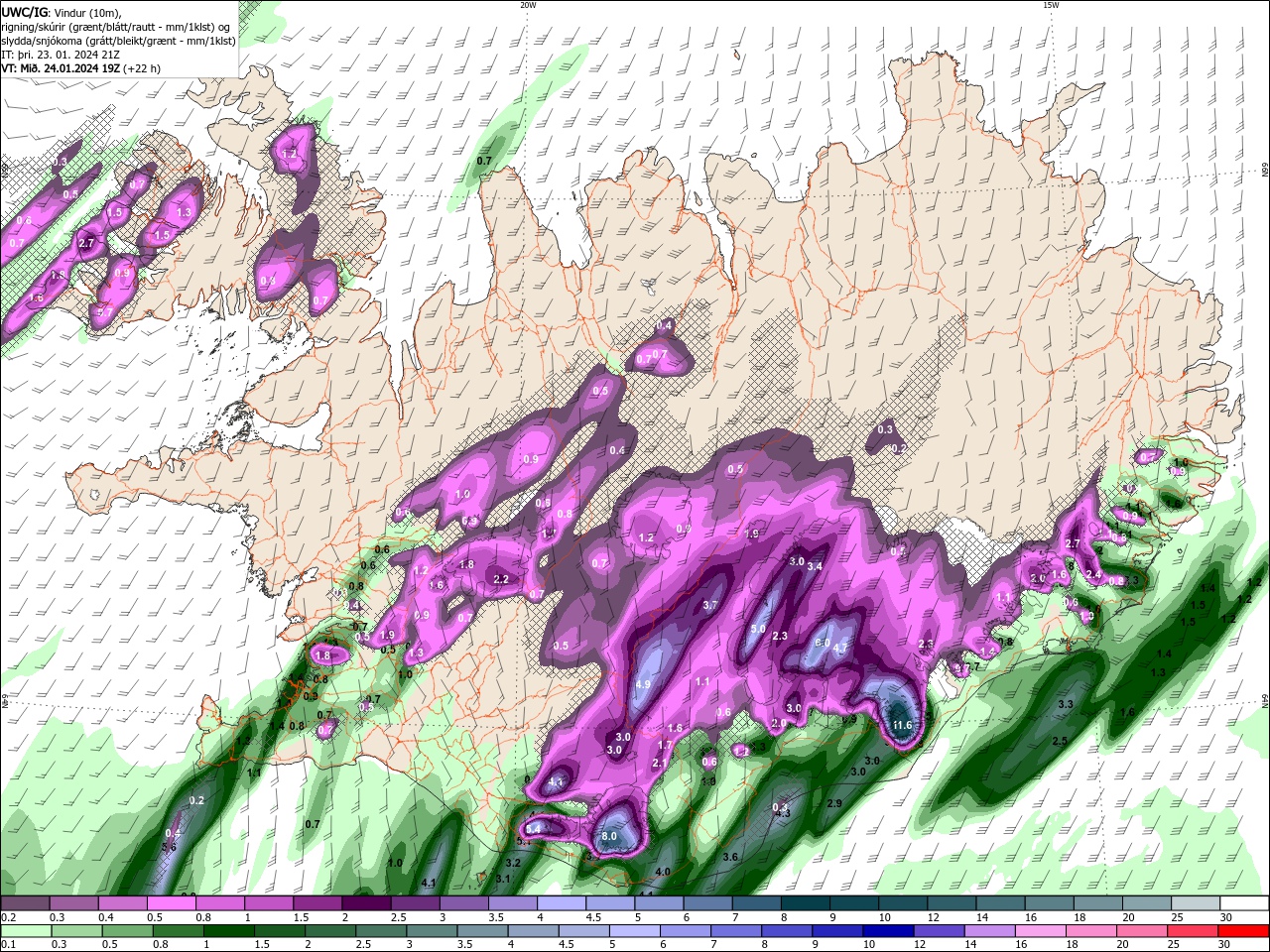
Task: Click the crimson 25–30 rain legend swatch
Action: (1194, 930)
